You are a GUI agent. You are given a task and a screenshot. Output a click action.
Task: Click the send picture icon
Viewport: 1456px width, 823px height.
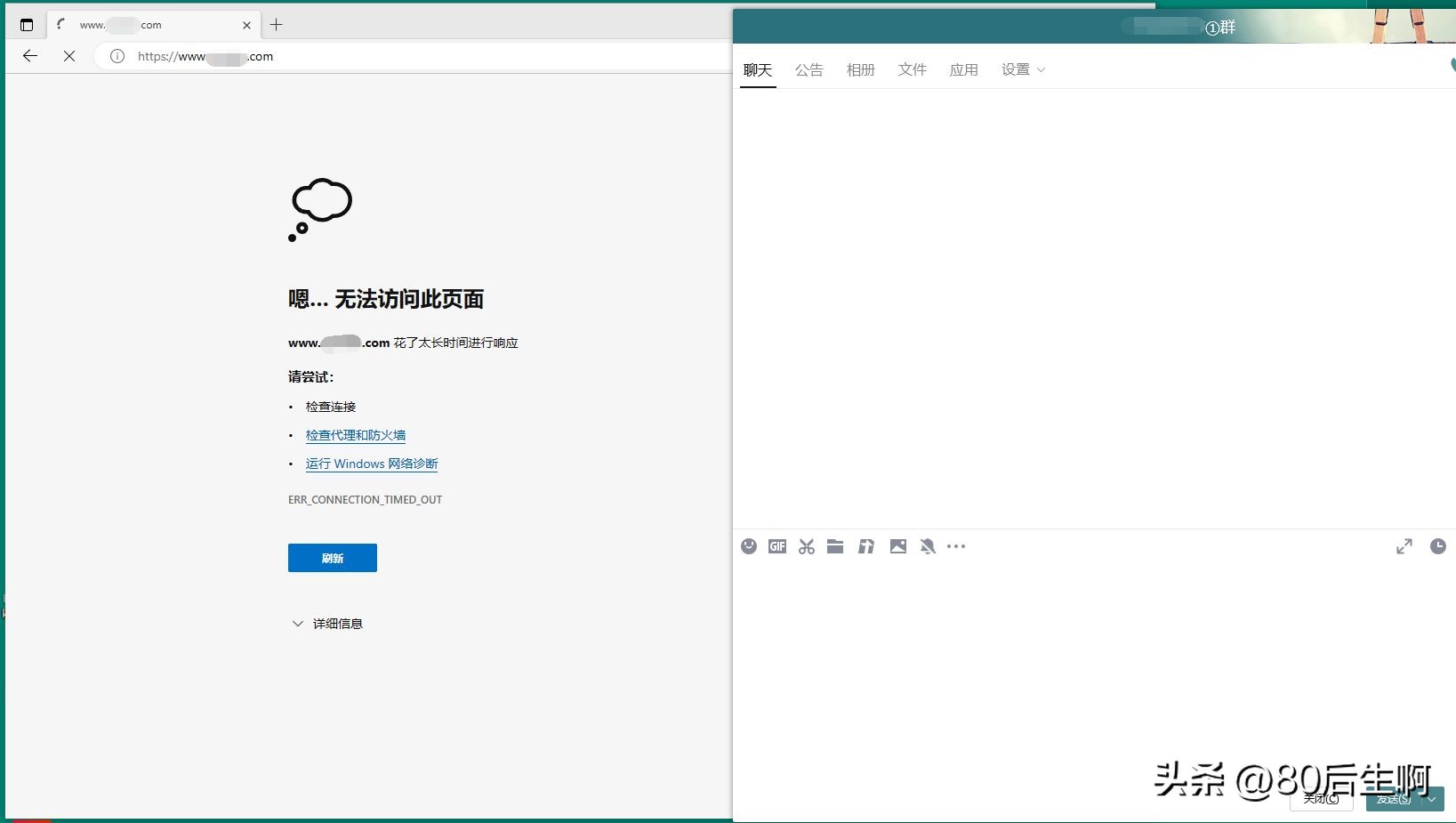898,546
